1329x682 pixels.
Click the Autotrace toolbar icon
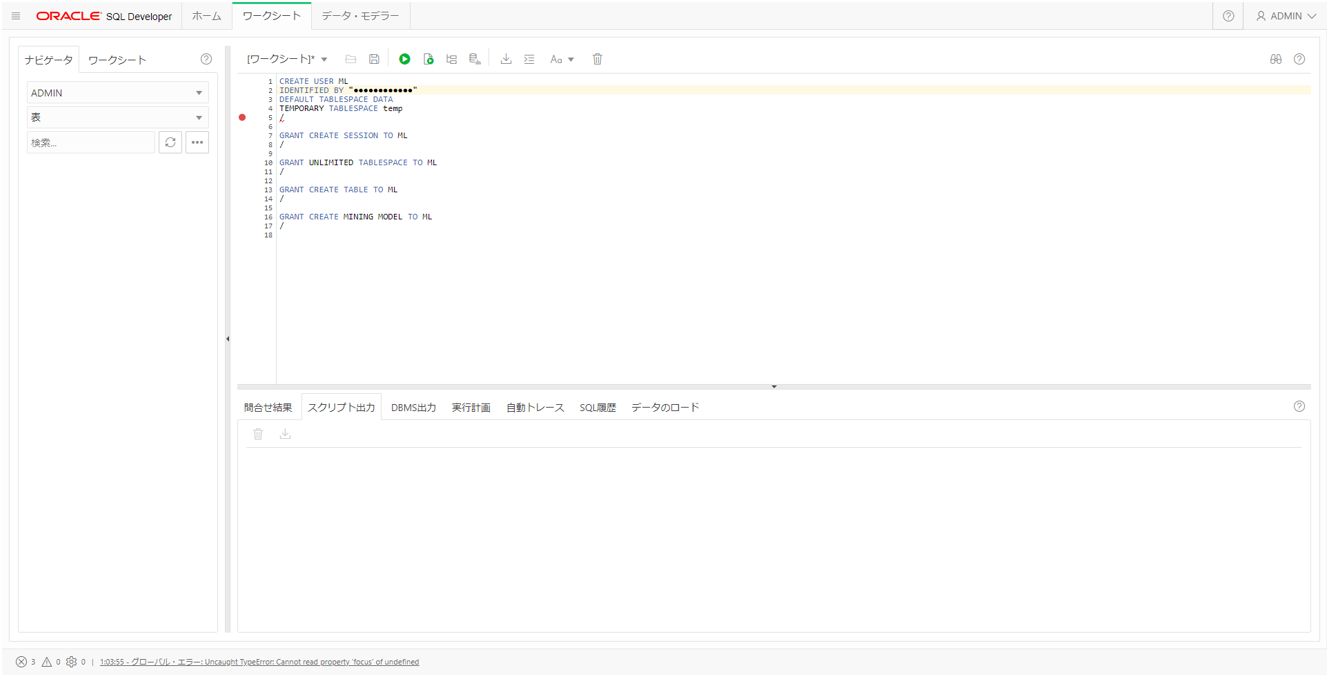[x=475, y=59]
